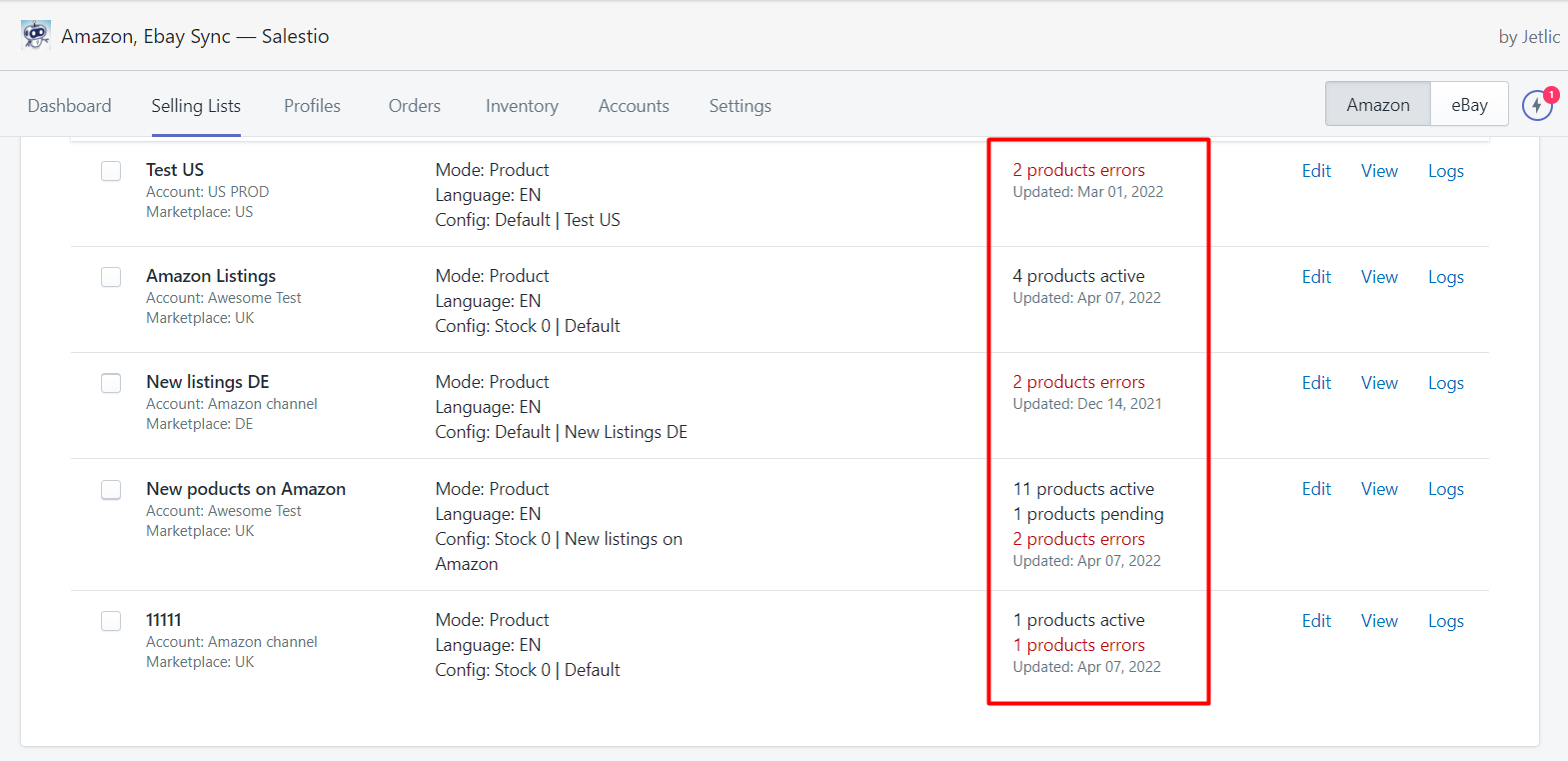Go to the Dashboard tab

[x=70, y=105]
